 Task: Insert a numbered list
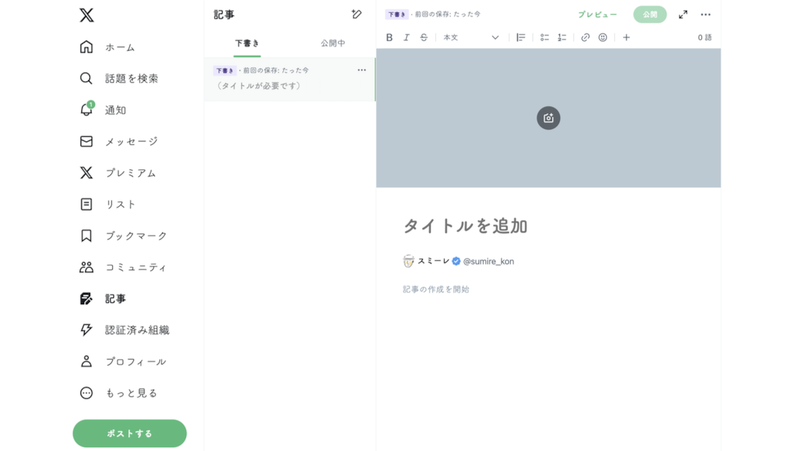562,37
